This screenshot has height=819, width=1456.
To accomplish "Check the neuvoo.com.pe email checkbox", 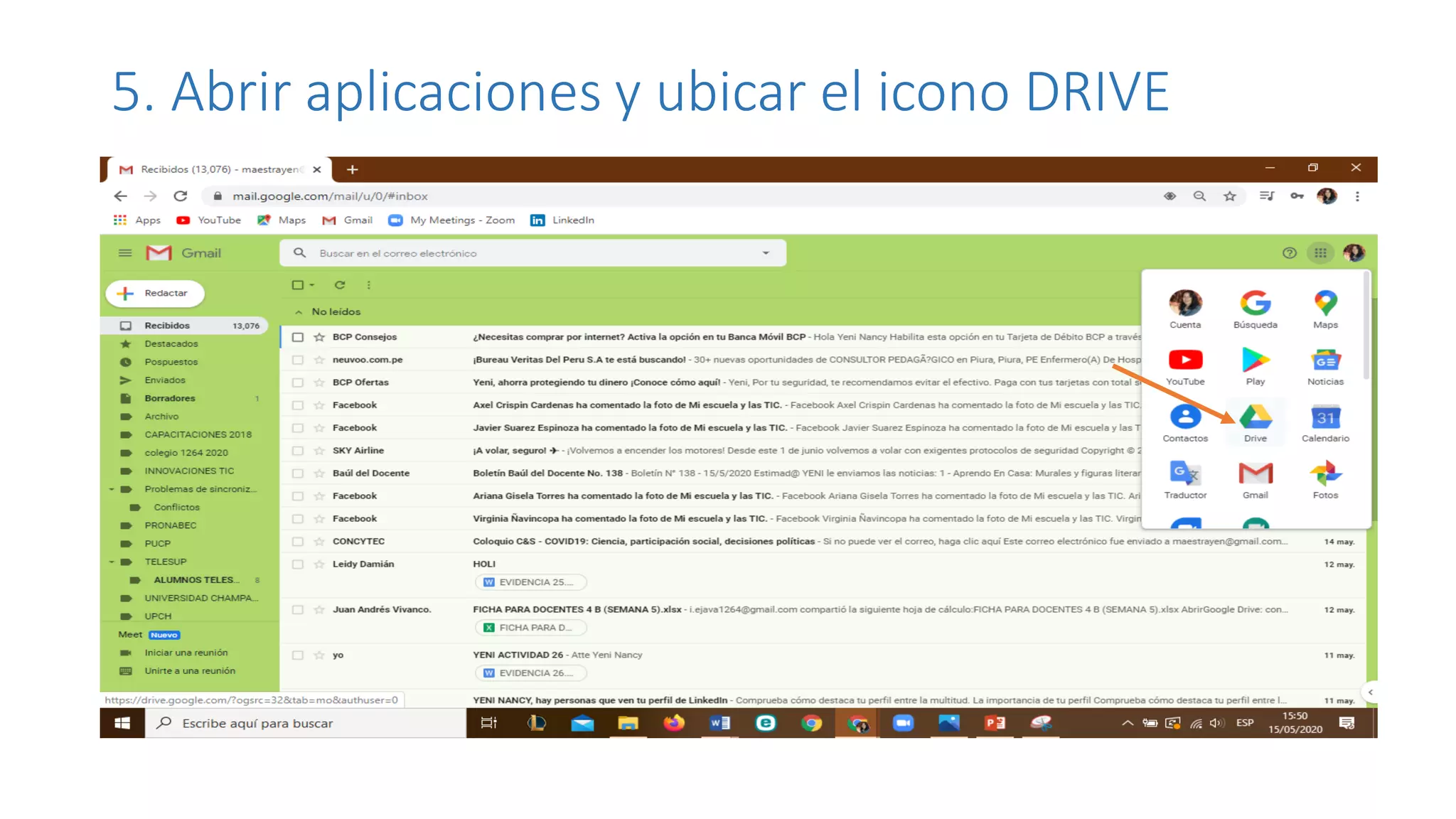I will 298,360.
